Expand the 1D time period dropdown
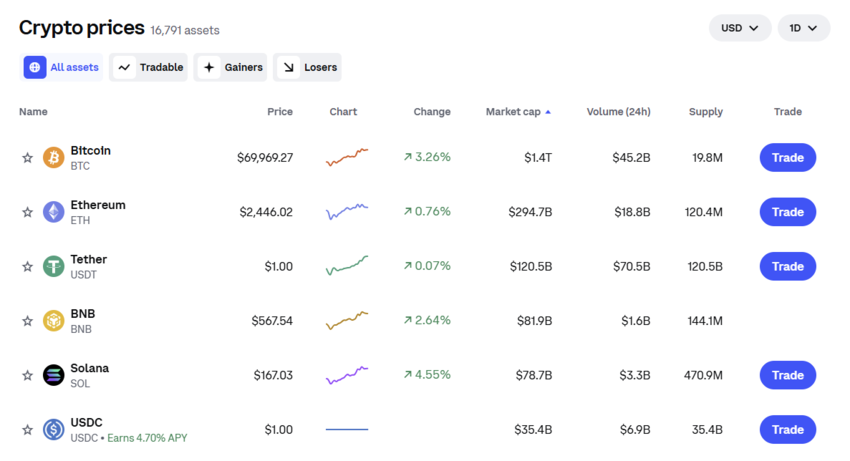Image resolution: width=850 pixels, height=461 pixels. point(803,28)
